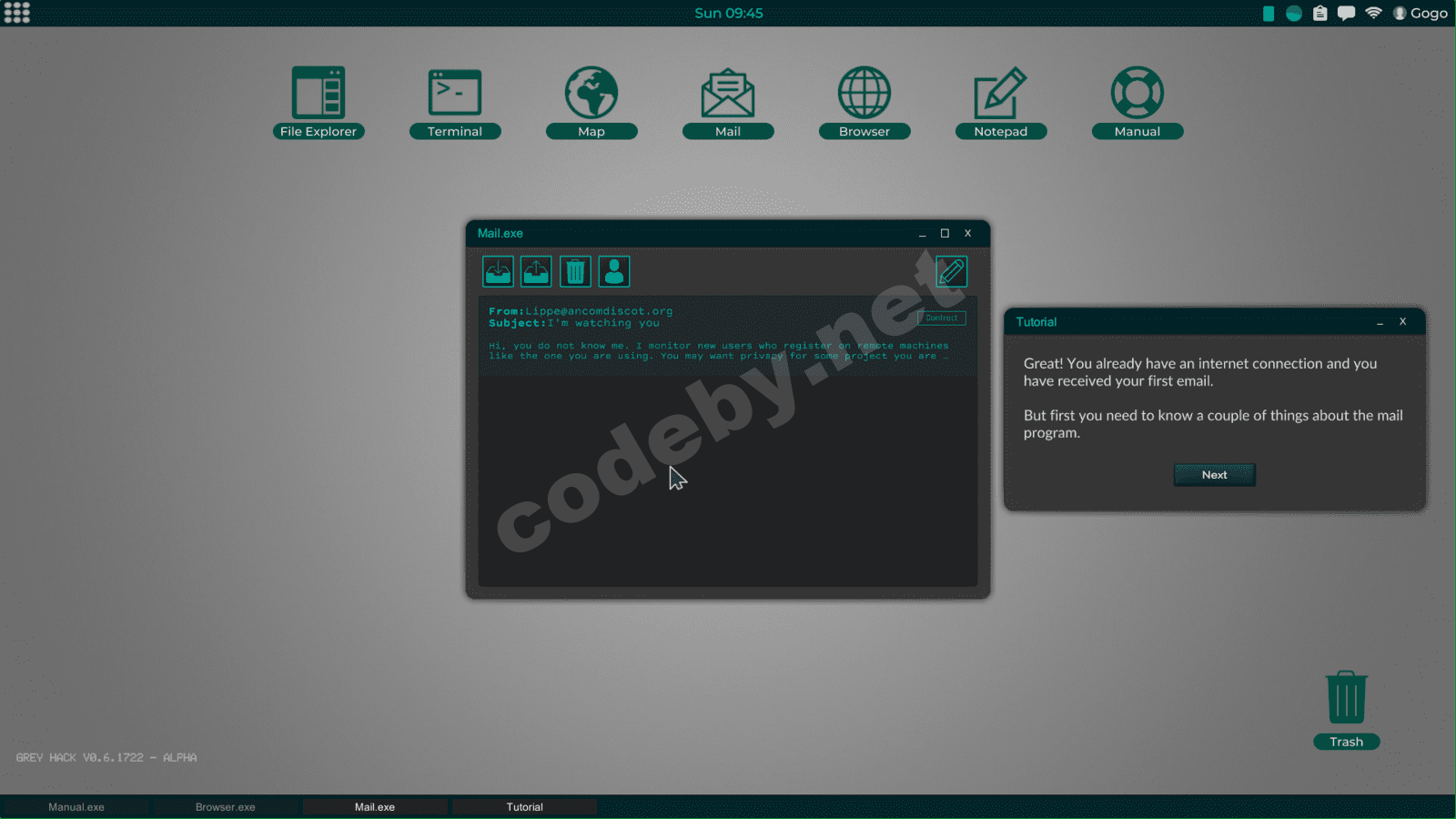Close the Mail.exe window
Image resolution: width=1456 pixels, height=819 pixels.
coord(968,234)
